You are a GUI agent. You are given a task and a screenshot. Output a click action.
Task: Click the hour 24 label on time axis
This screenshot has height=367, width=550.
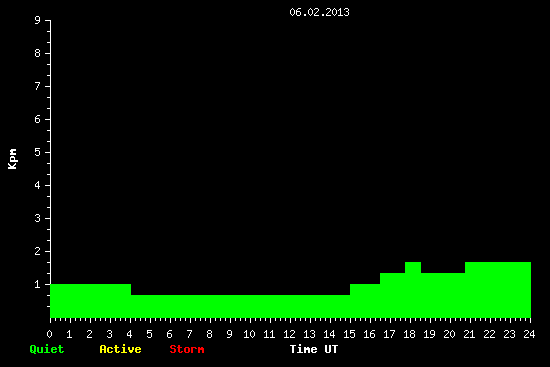click(529, 334)
